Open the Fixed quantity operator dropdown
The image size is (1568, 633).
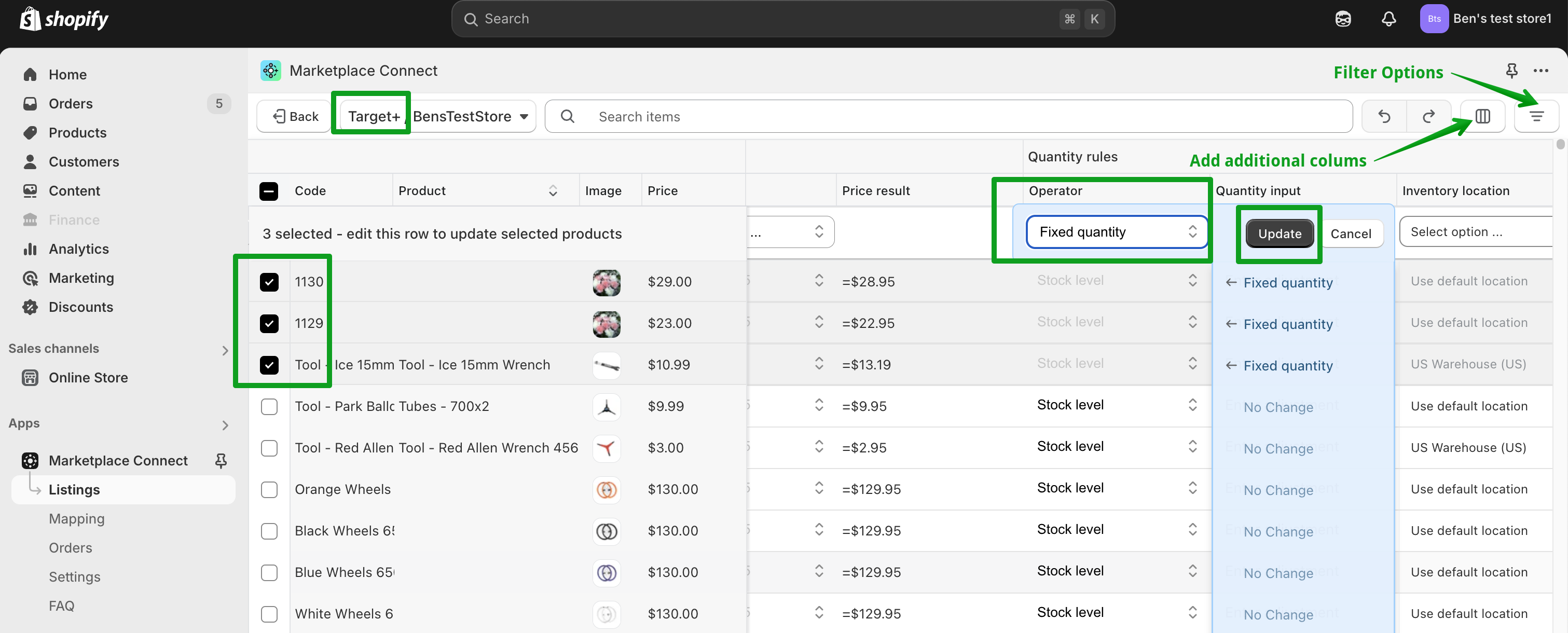pos(1117,232)
